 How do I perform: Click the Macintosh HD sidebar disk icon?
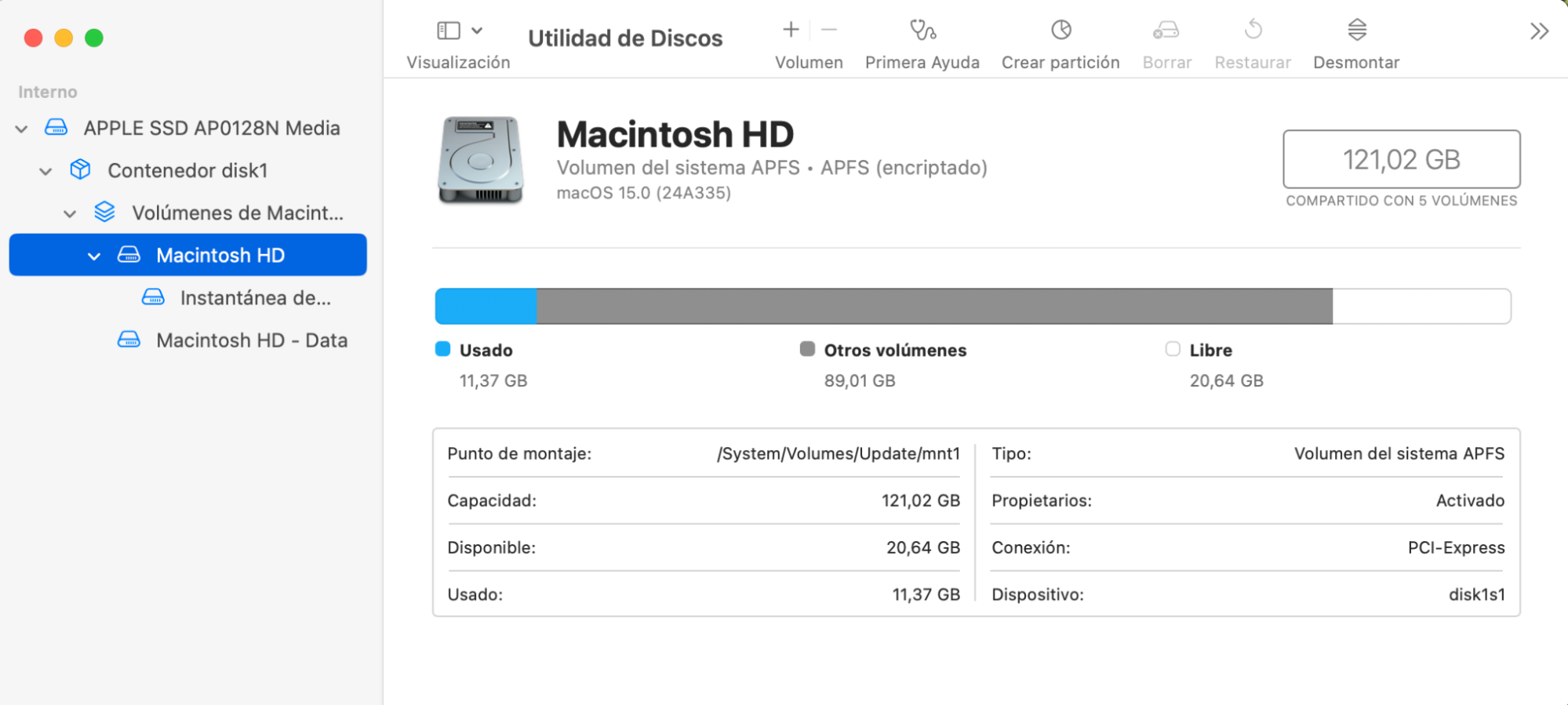[129, 255]
